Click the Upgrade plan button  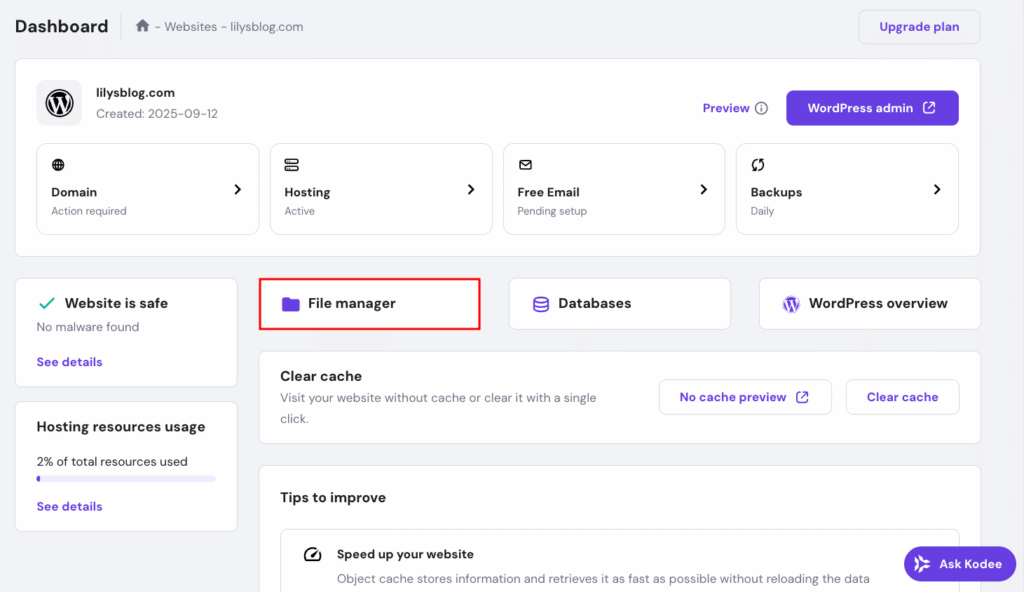pos(918,27)
